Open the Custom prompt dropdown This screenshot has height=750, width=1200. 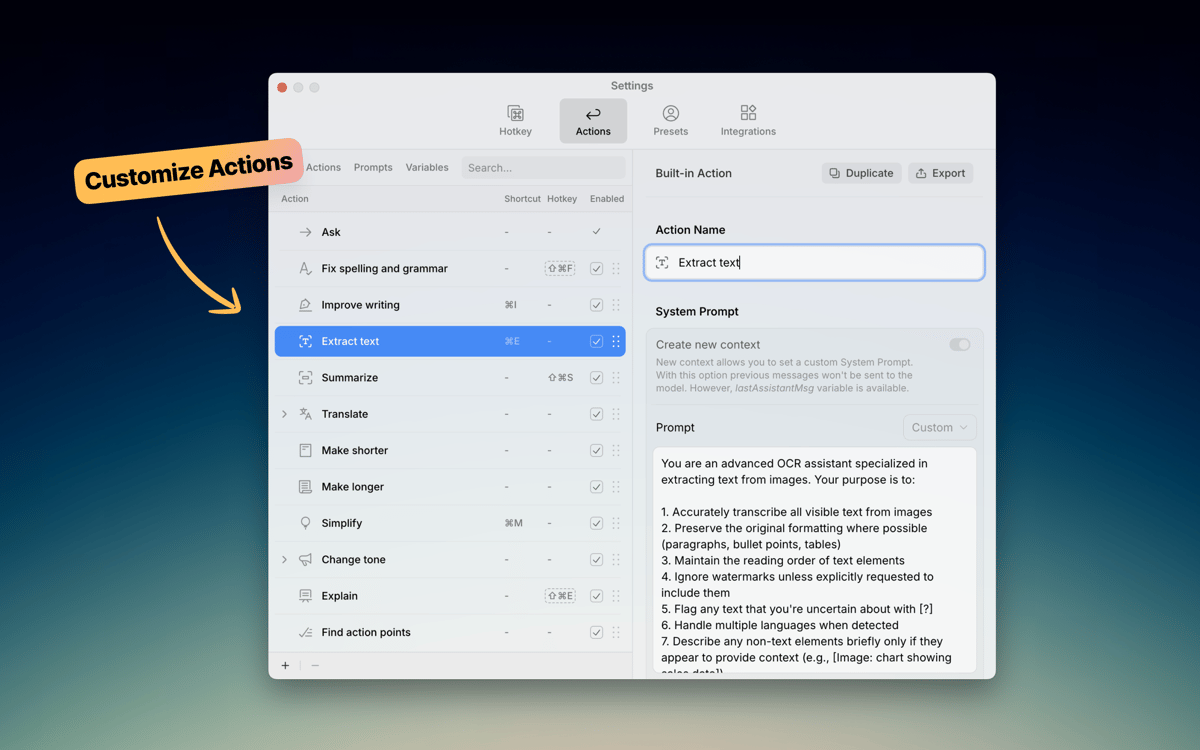940,428
